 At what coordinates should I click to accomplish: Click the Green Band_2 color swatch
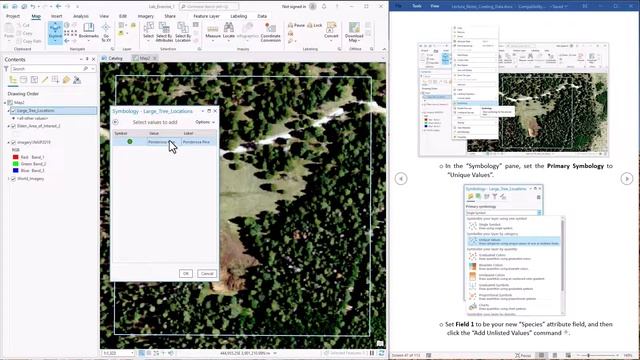tap(16, 164)
